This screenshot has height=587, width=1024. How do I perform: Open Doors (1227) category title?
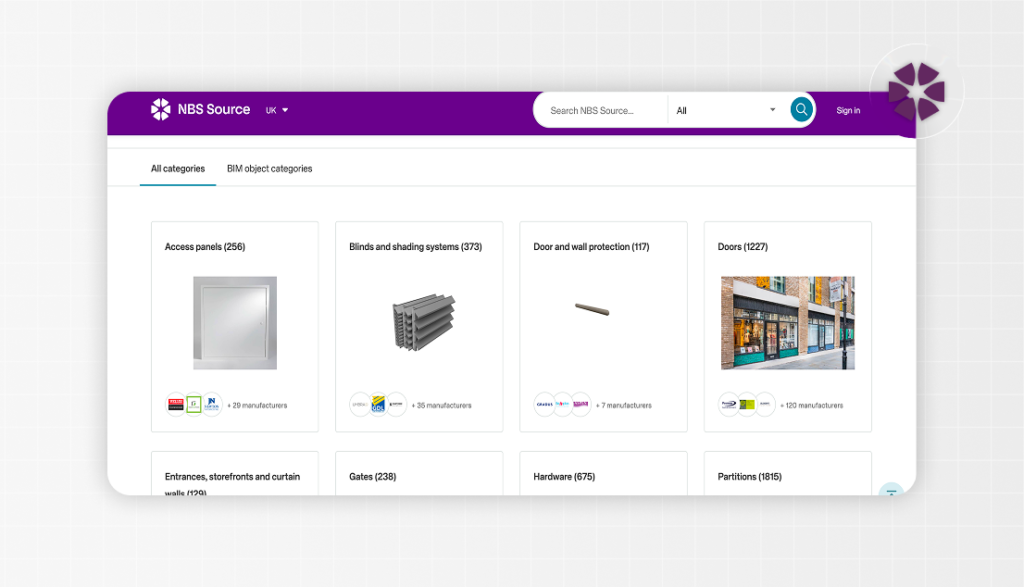(743, 247)
